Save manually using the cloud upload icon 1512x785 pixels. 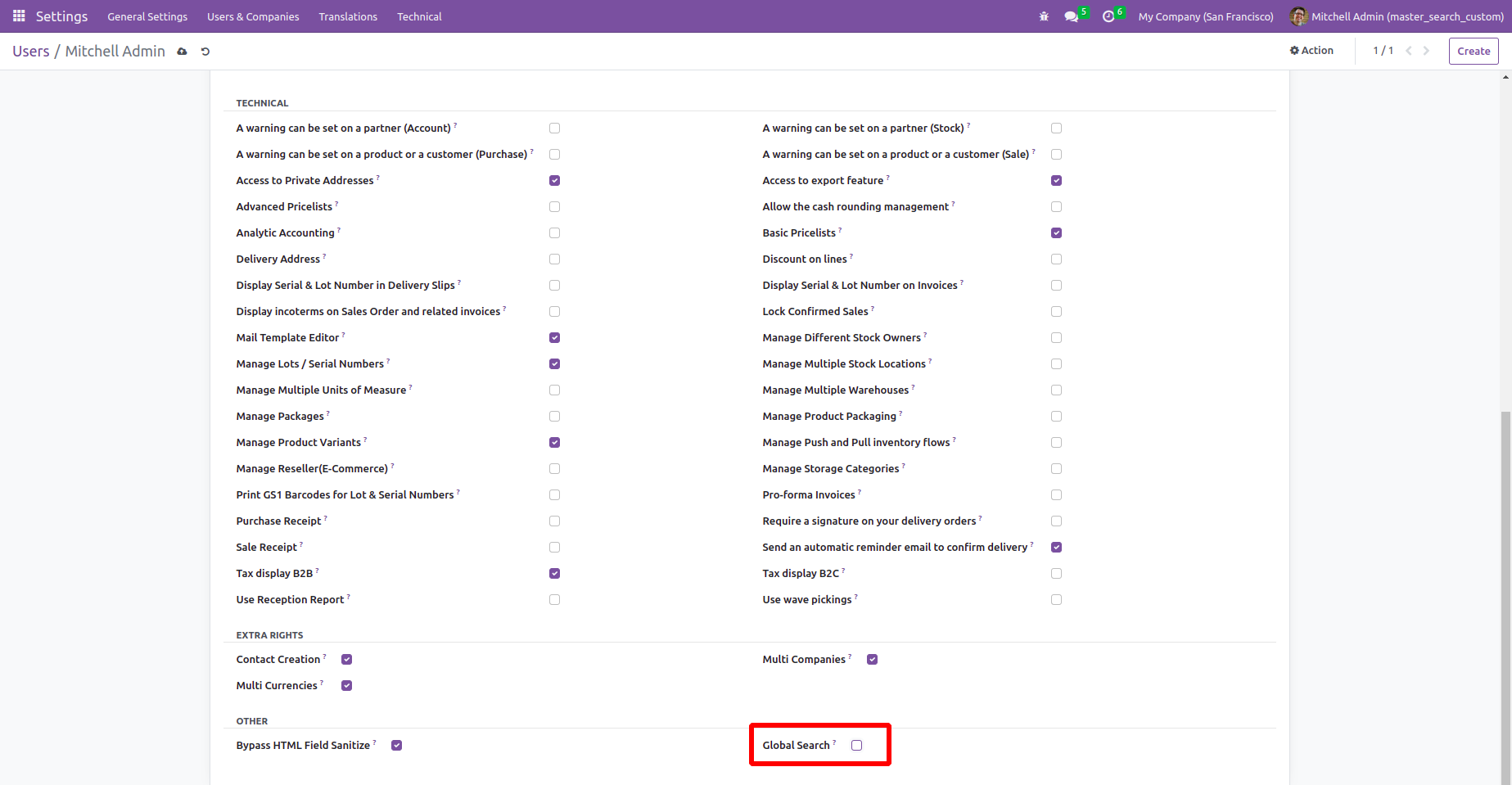[x=182, y=51]
